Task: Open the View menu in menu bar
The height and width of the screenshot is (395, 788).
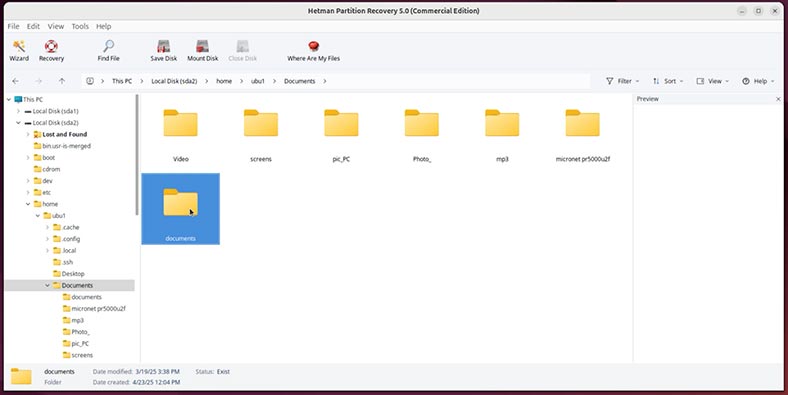Action: click(x=56, y=26)
